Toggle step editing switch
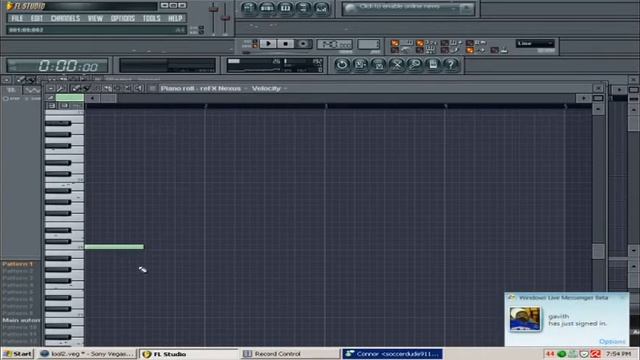The image size is (640, 360). (x=444, y=50)
